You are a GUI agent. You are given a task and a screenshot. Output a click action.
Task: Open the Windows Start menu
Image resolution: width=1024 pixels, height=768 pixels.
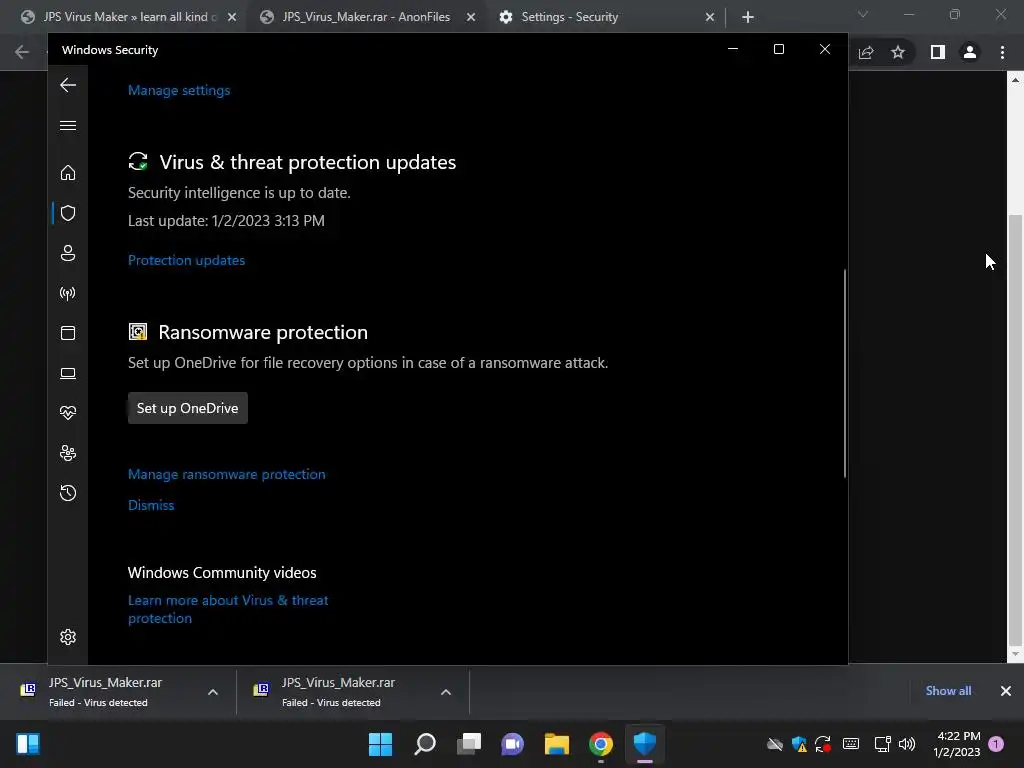pos(380,744)
